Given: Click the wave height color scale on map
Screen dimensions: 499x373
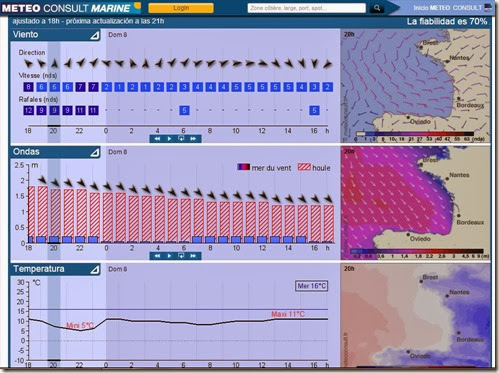Looking at the screenshot, I should [417, 251].
